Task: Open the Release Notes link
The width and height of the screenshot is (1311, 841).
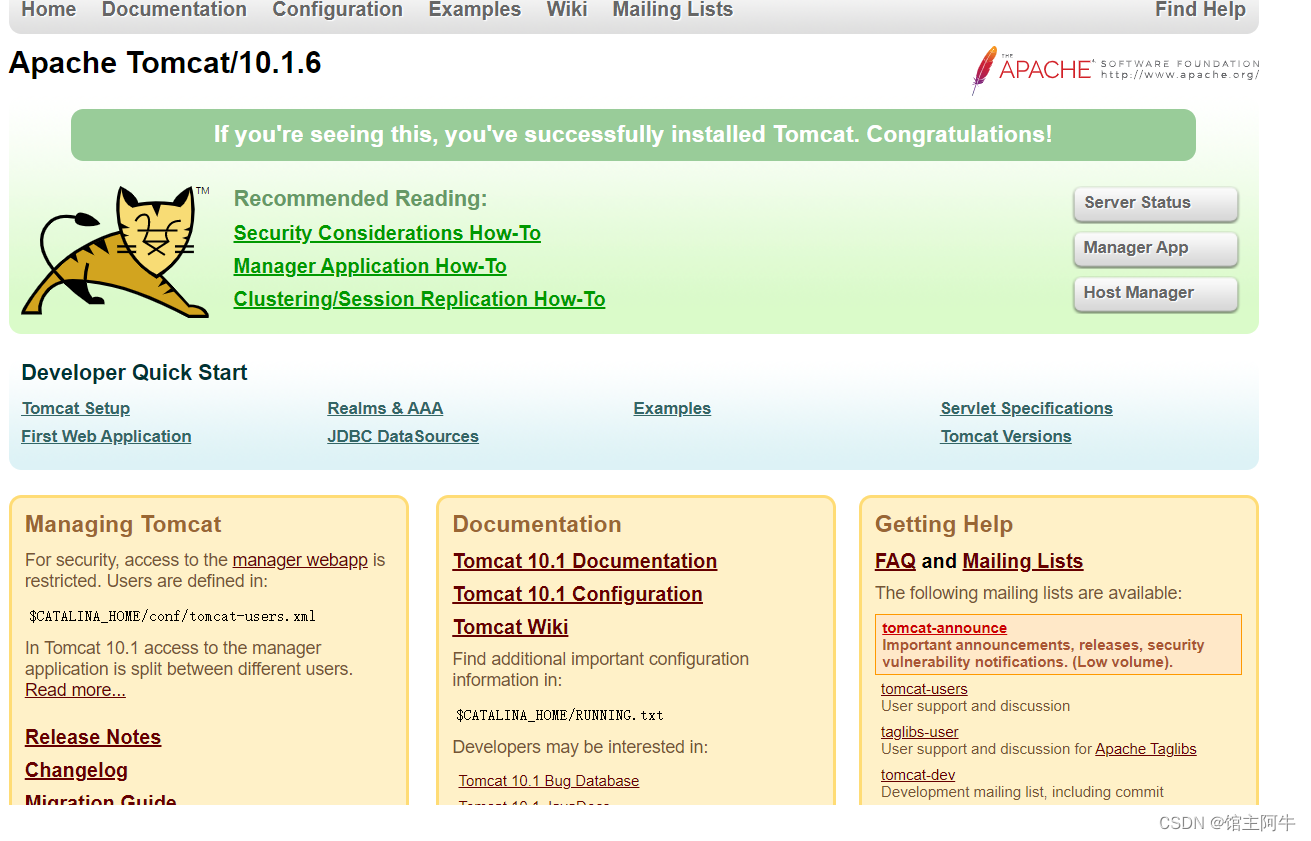Action: [x=93, y=737]
